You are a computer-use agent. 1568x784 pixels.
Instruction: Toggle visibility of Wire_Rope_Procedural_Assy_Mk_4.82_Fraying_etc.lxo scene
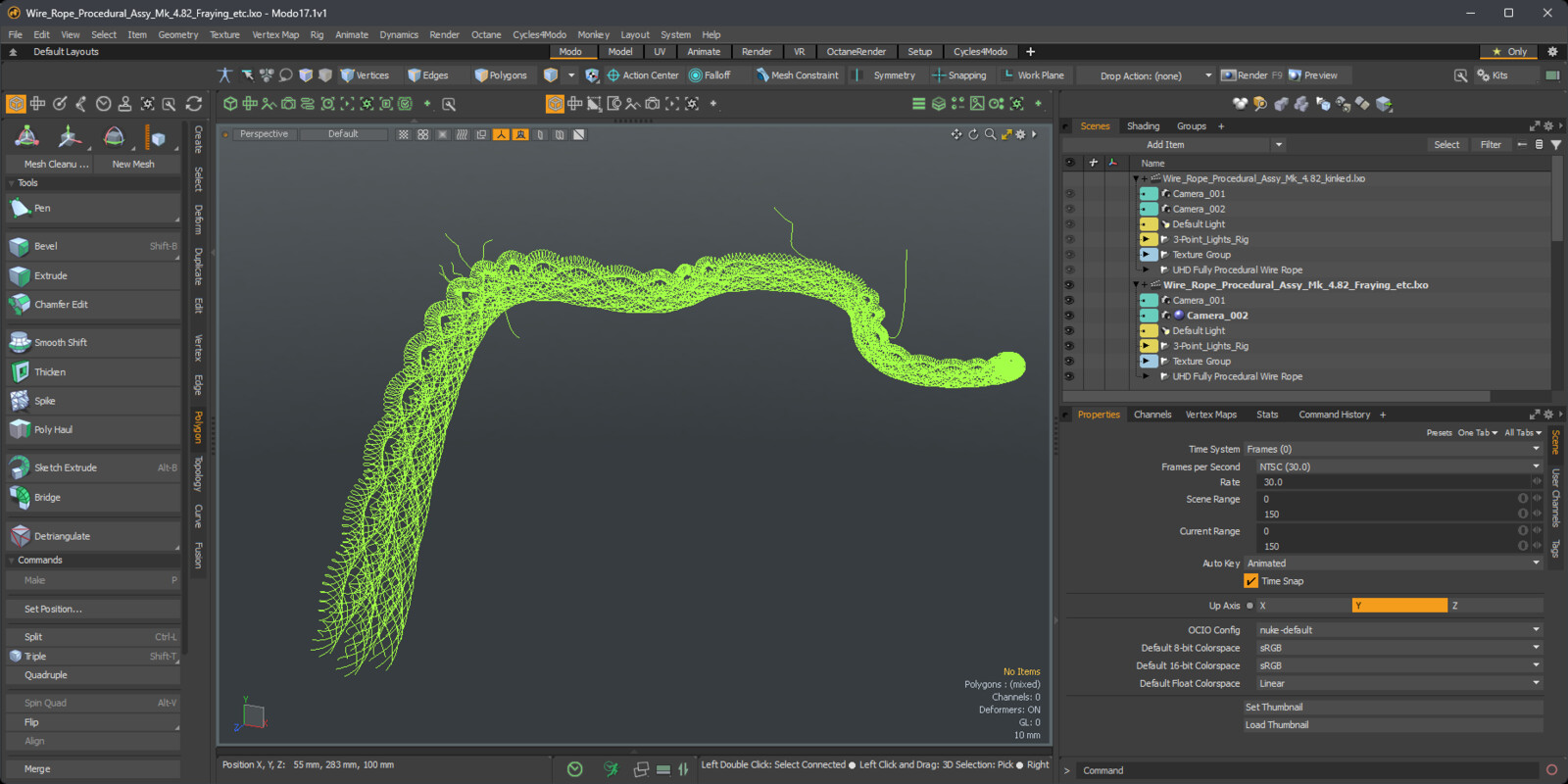[x=1069, y=285]
